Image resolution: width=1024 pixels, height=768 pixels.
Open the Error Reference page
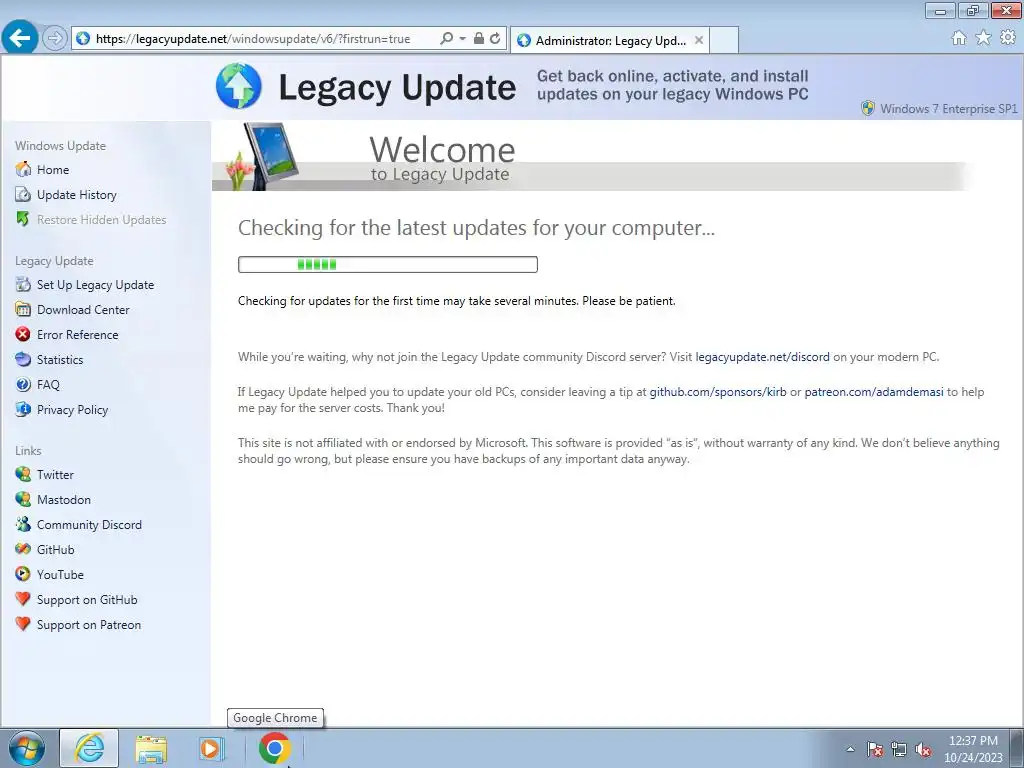(78, 334)
